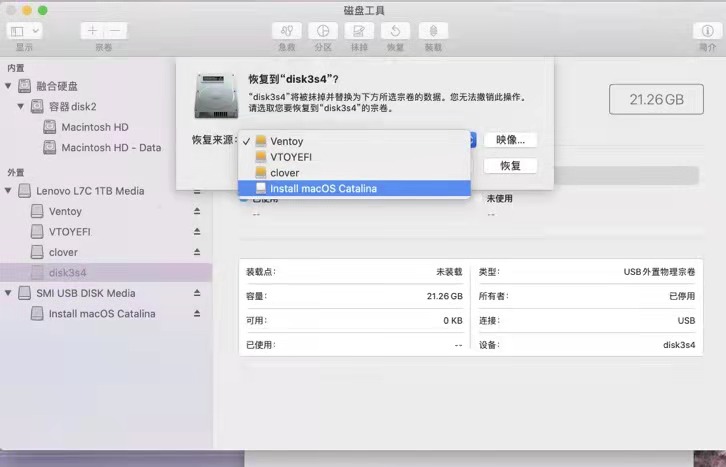The width and height of the screenshot is (726, 467).
Task: Click the 21.26 GB value in 容量 row
Action: tap(444, 296)
